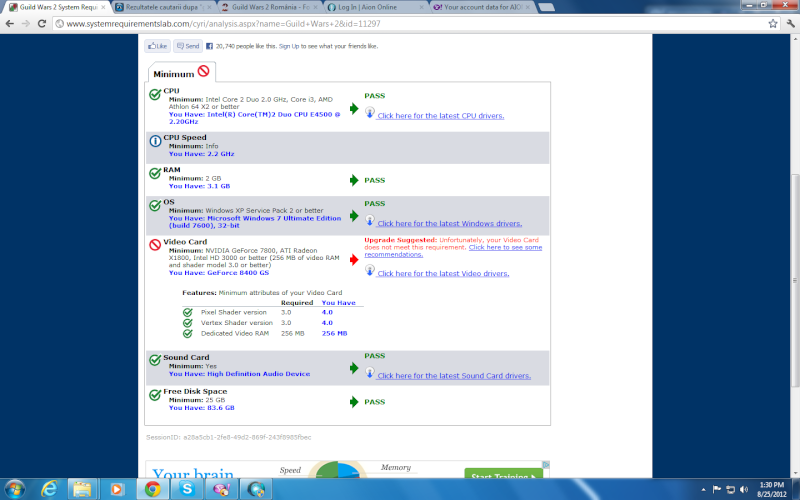The height and width of the screenshot is (500, 800).
Task: Click the Free Disk Space checkmark icon
Action: pyautogui.click(x=155, y=395)
